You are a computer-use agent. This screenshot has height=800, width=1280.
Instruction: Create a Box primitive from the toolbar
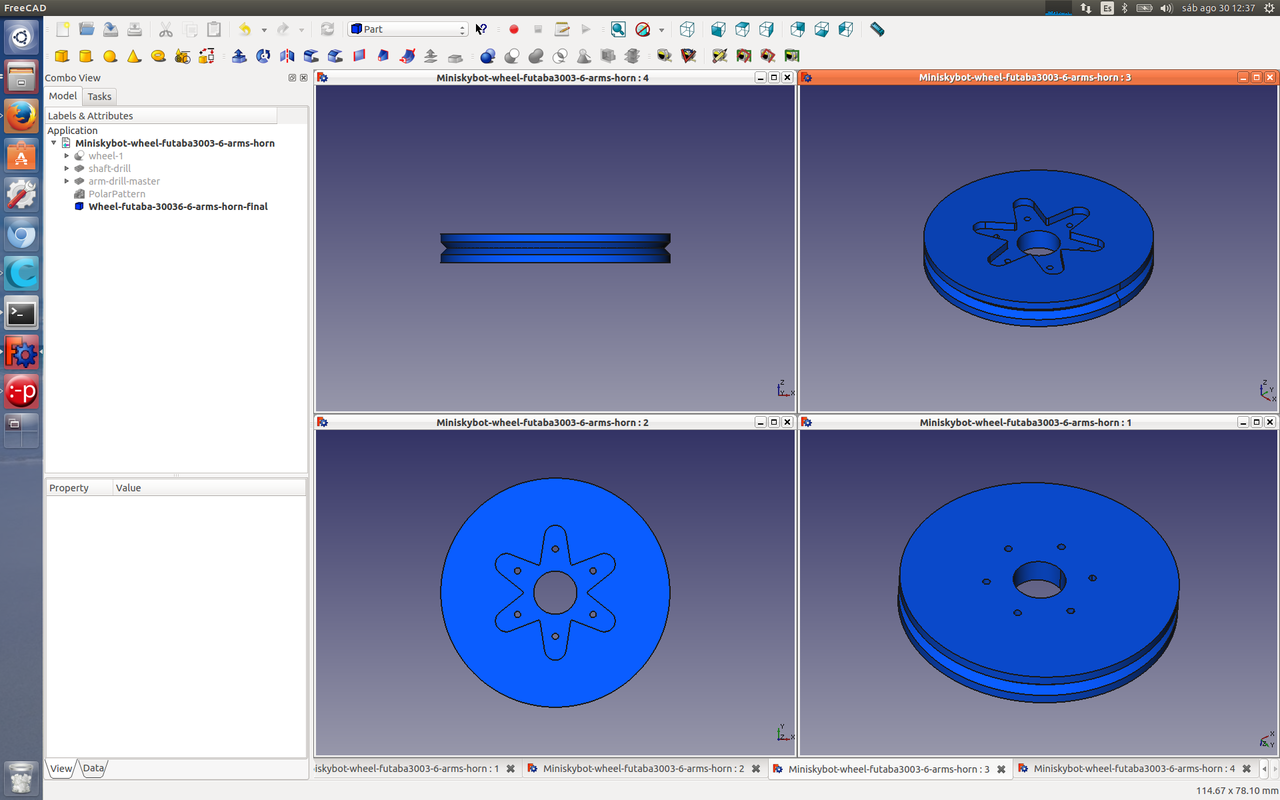point(62,56)
